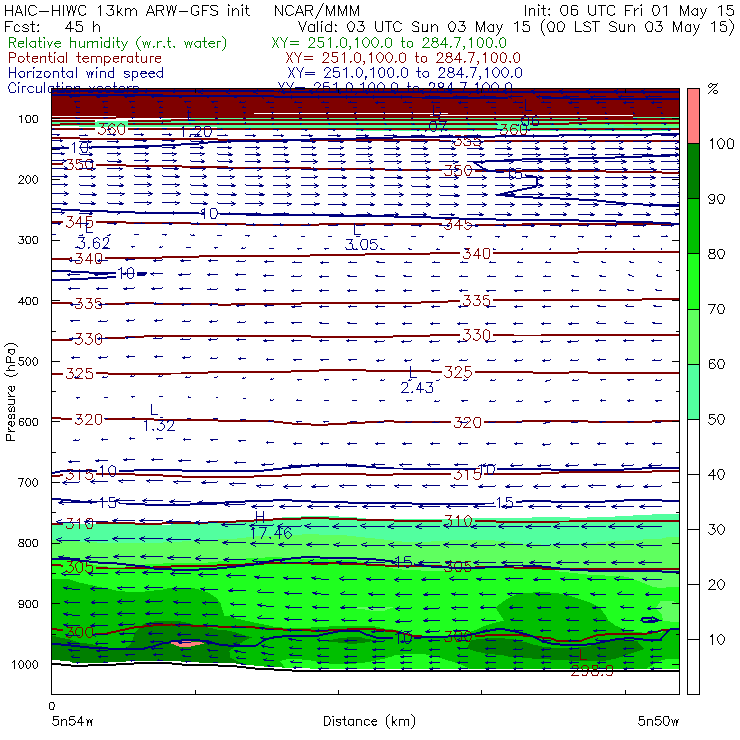The height and width of the screenshot is (740, 740).
Task: Click the white 40–50 color bar segment
Action: [x=693, y=446]
